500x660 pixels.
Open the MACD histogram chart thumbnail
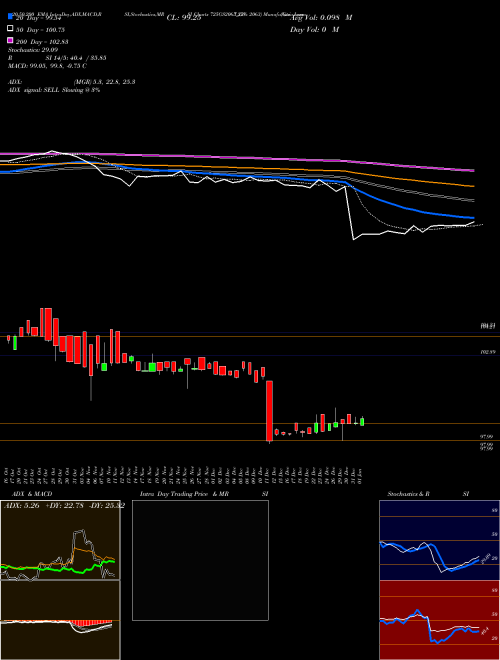coord(60,620)
